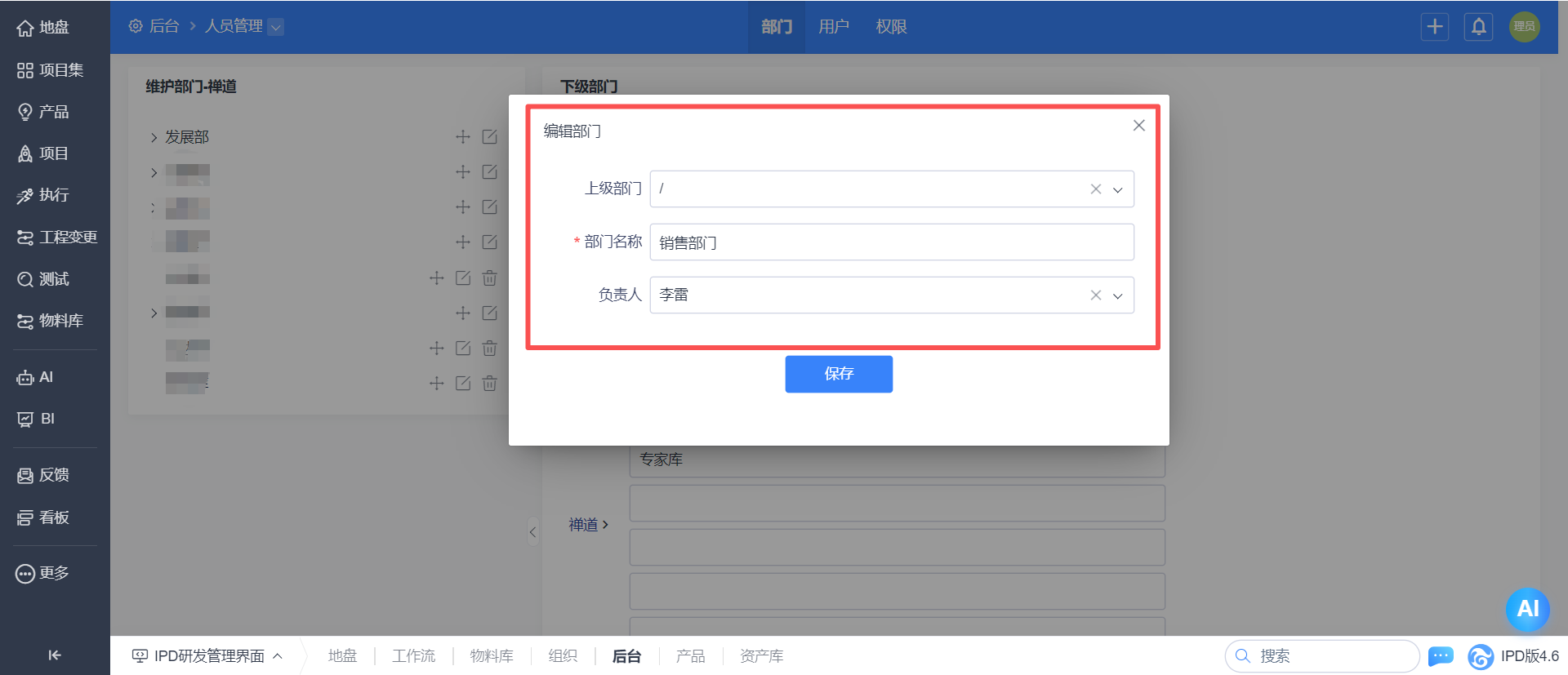This screenshot has width=1568, height=675.
Task: Open 看板 in the sidebar
Action: [x=43, y=517]
